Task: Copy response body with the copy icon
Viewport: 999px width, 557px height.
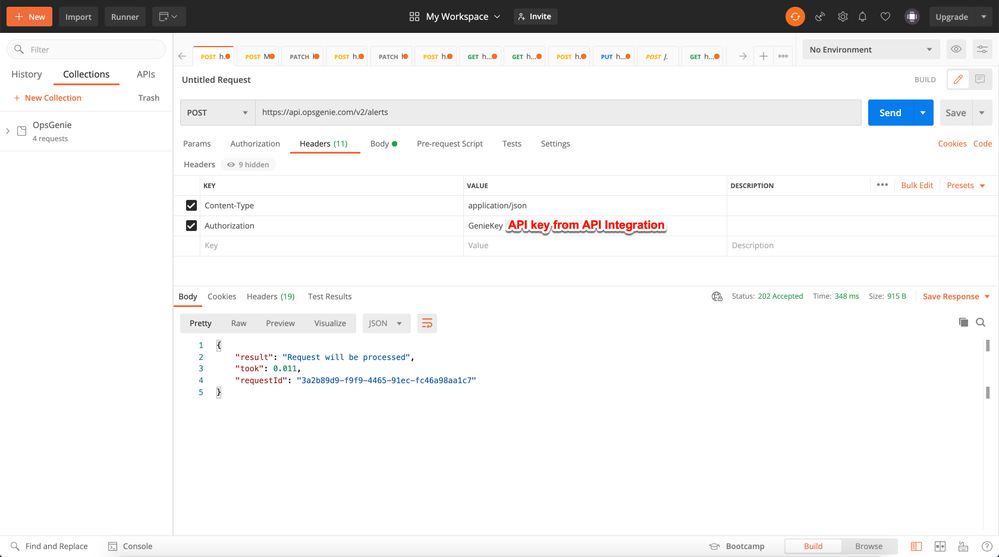Action: click(963, 322)
